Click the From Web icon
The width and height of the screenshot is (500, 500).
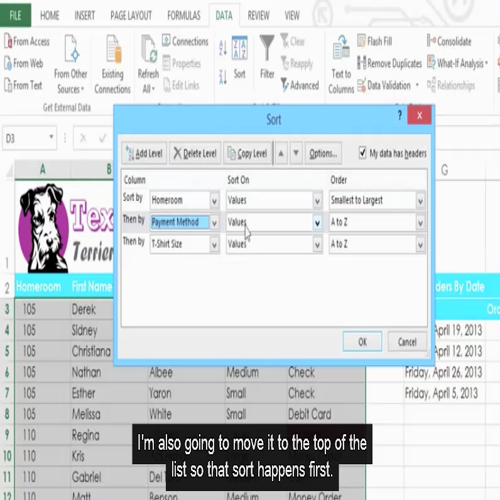(x=8, y=63)
